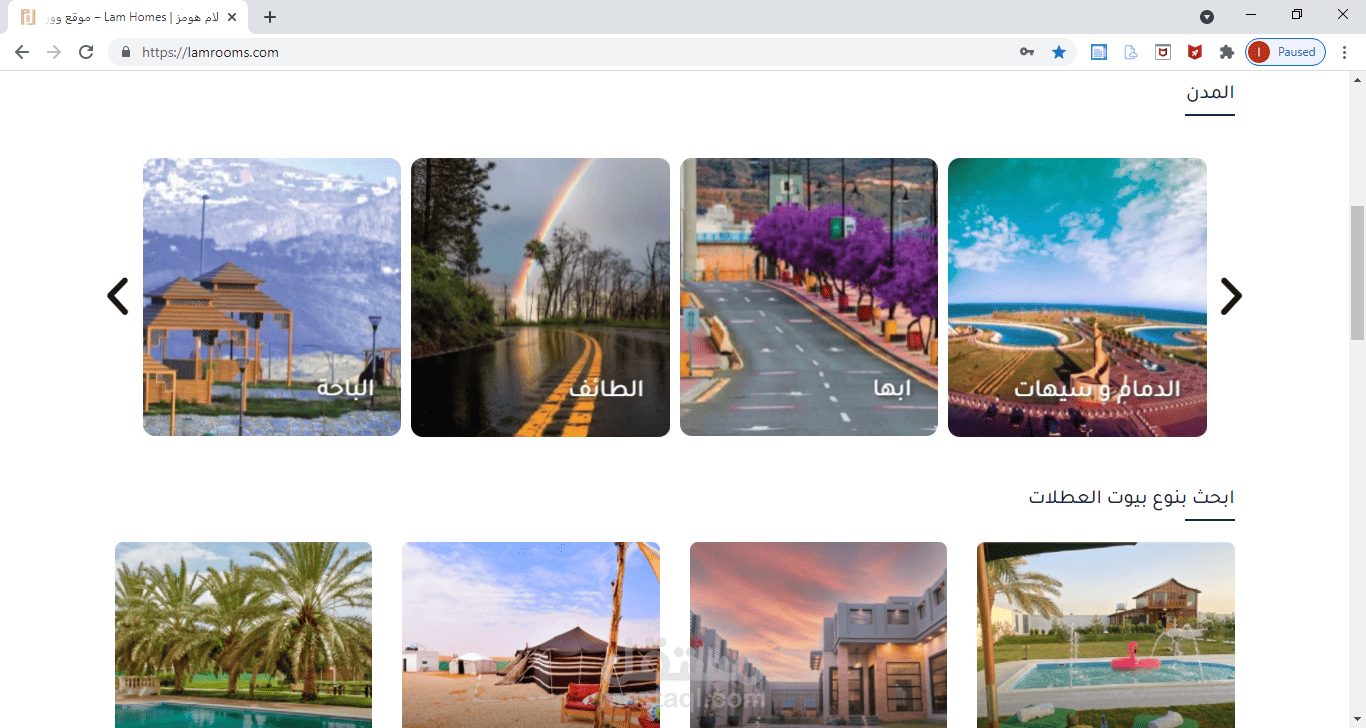This screenshot has height=728, width=1366.
Task: Click the padlock site info icon
Action: pyautogui.click(x=125, y=52)
